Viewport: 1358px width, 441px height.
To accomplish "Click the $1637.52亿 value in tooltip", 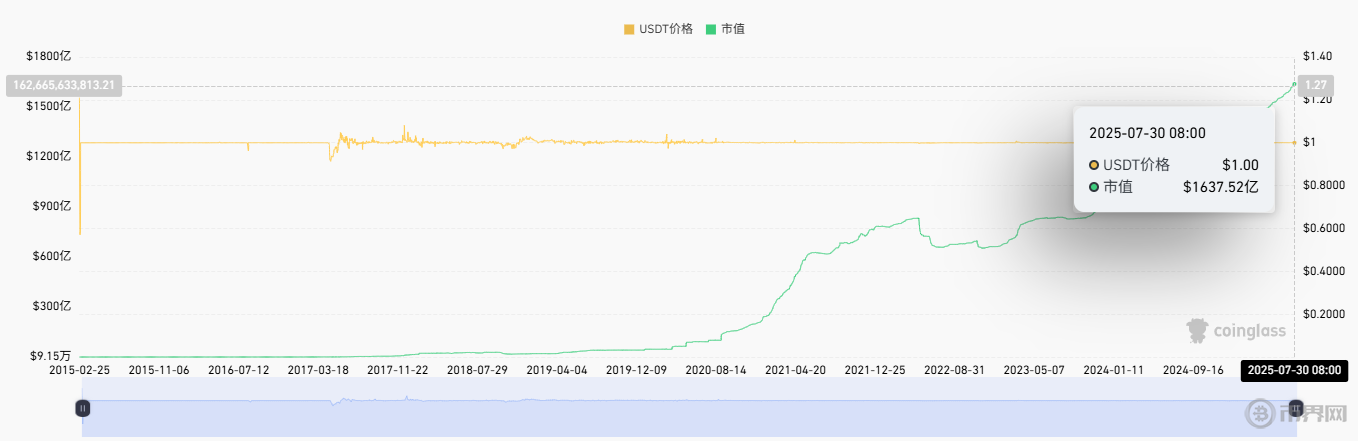I will (1221, 186).
